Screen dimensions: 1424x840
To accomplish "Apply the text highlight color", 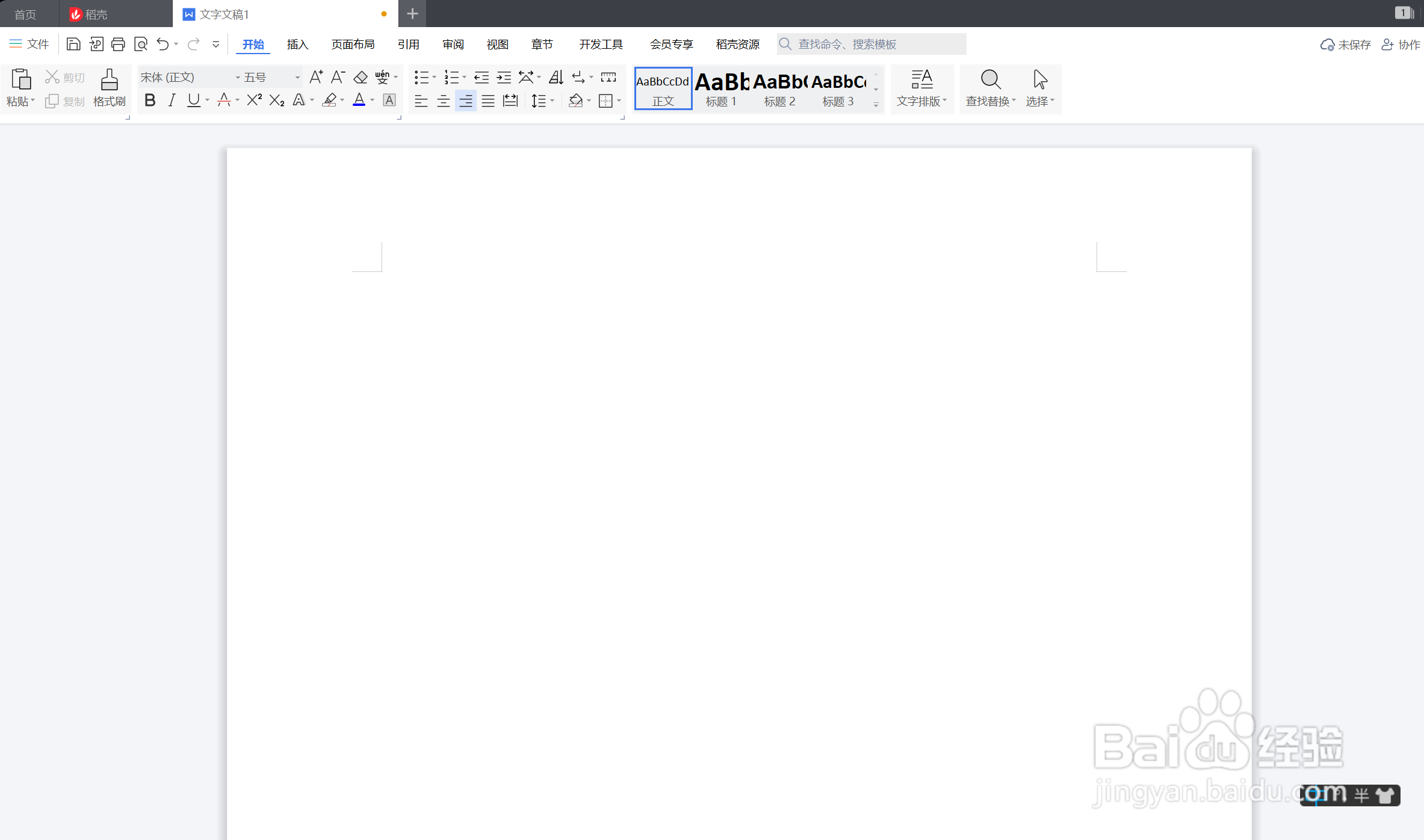I will pyautogui.click(x=329, y=100).
